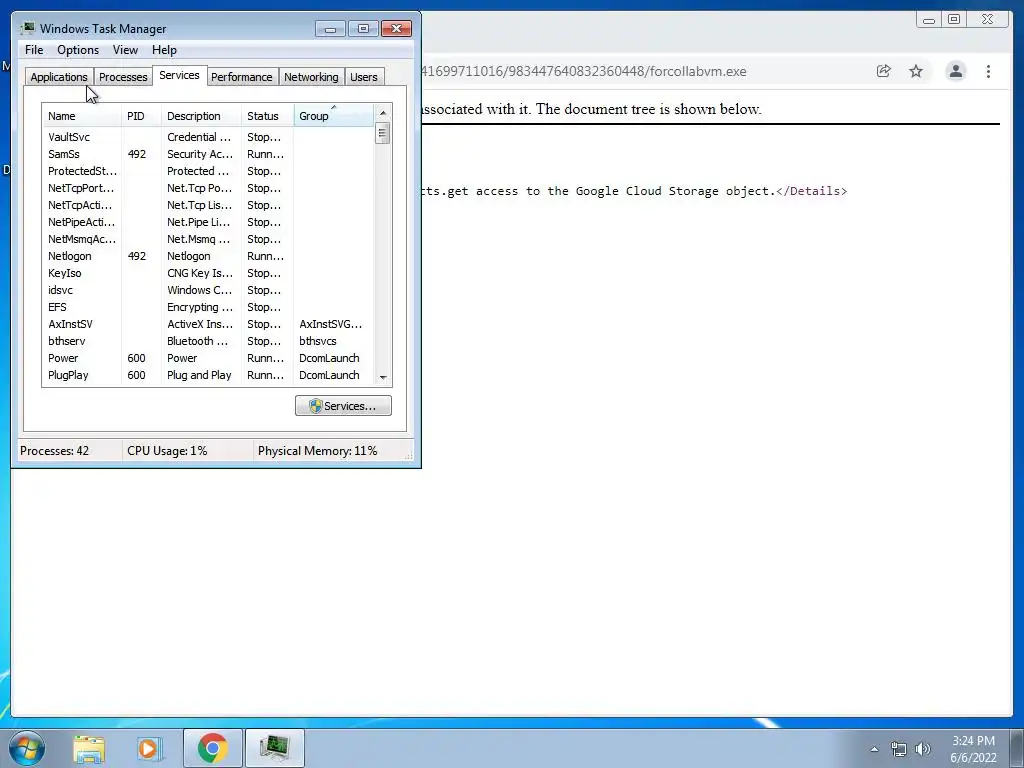Click the Processes: 42 status
The width and height of the screenshot is (1024, 768).
click(x=54, y=451)
